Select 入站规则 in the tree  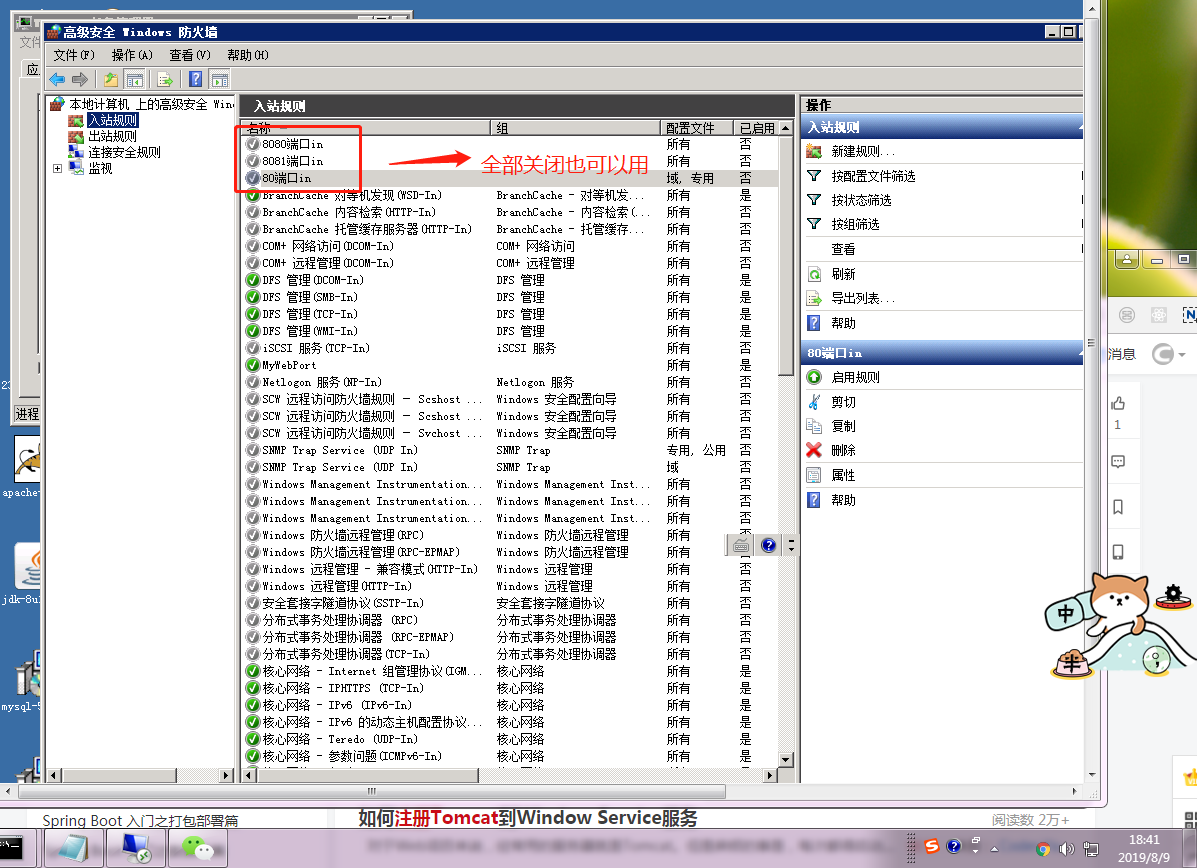pos(113,120)
